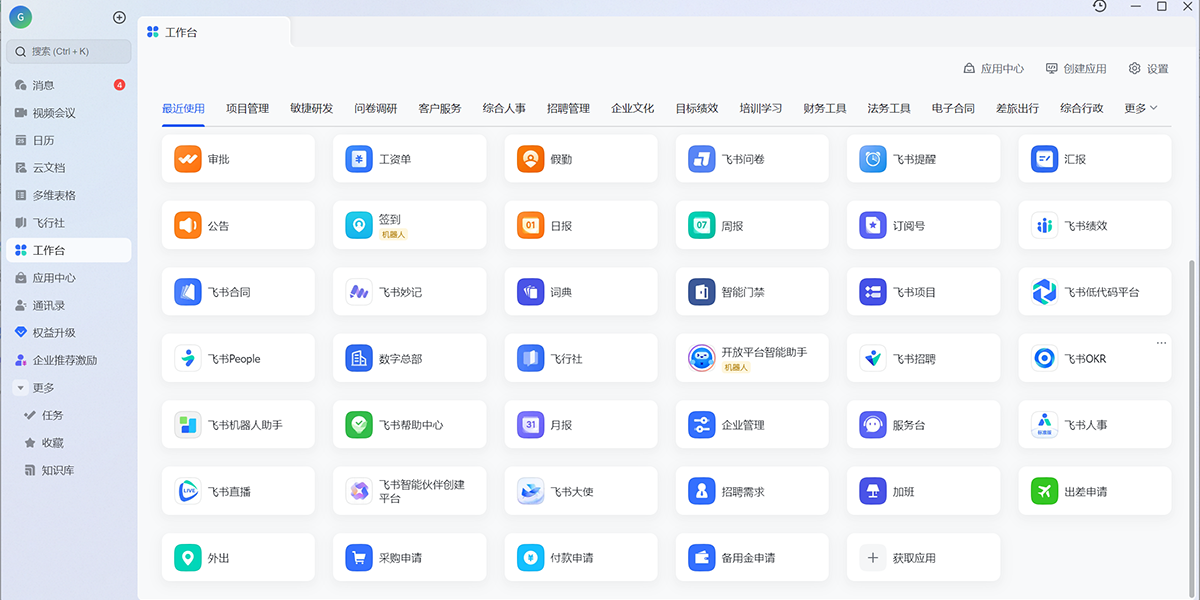Open the 工资单 payslip app

(409, 158)
